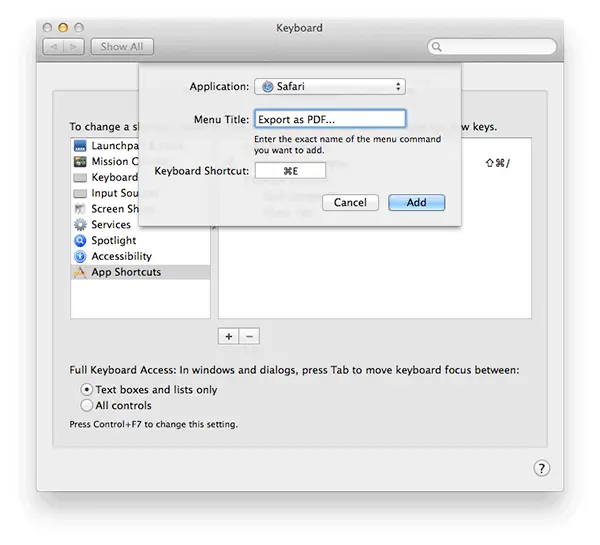Viewport: 600px width, 545px height.
Task: Click the search magnifier icon in toolbar
Action: 437,47
